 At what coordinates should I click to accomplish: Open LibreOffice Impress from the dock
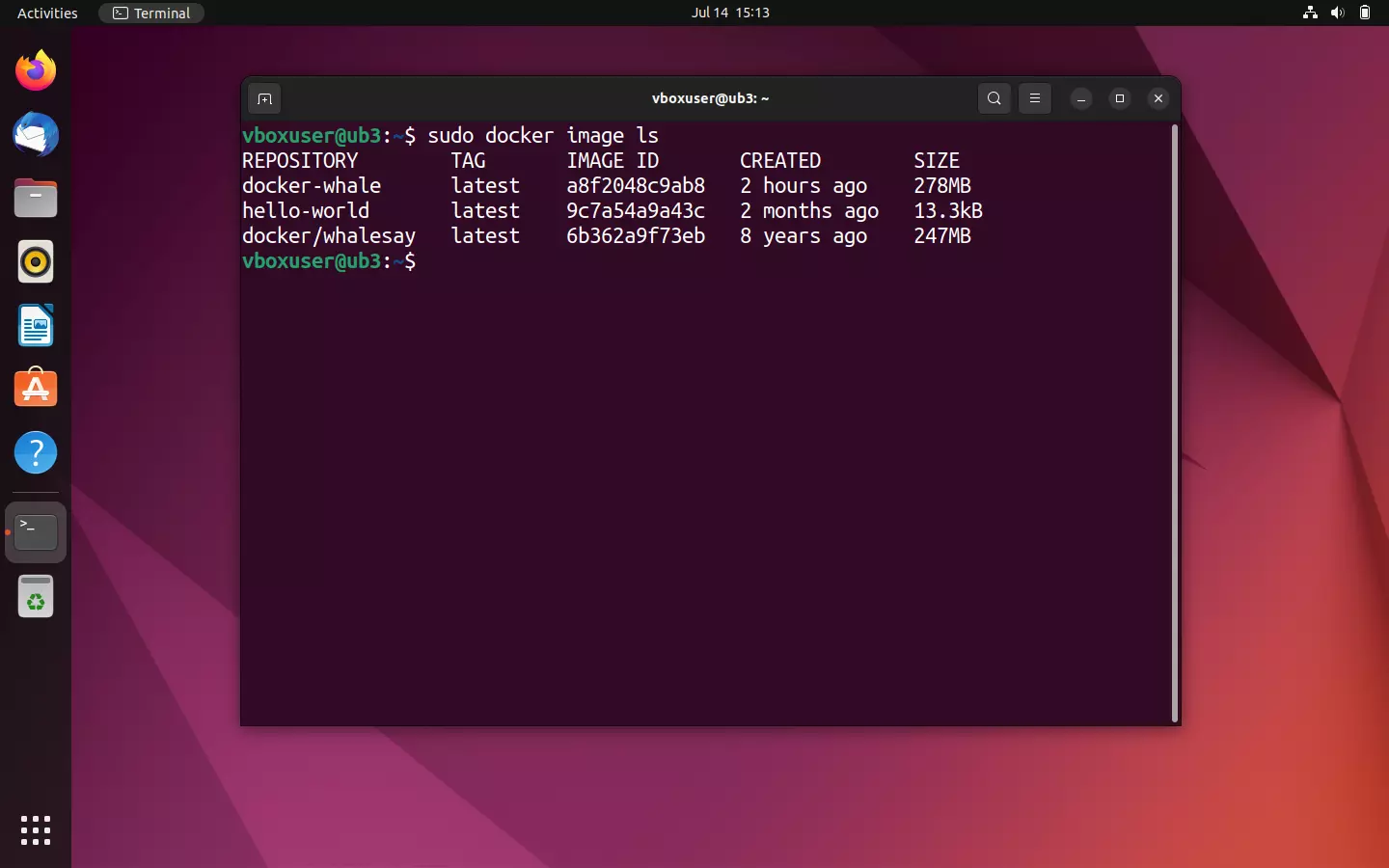click(x=35, y=326)
